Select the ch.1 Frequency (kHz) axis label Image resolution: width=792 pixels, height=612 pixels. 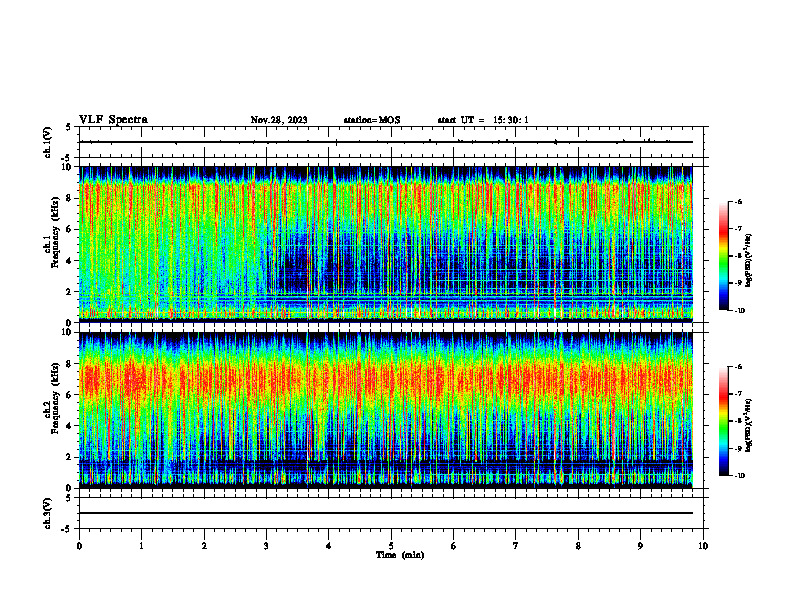pos(52,232)
